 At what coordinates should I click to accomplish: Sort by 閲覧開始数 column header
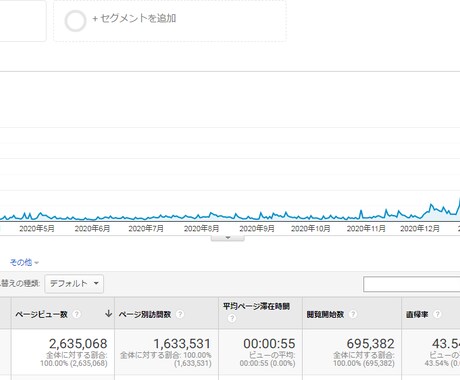[325, 314]
